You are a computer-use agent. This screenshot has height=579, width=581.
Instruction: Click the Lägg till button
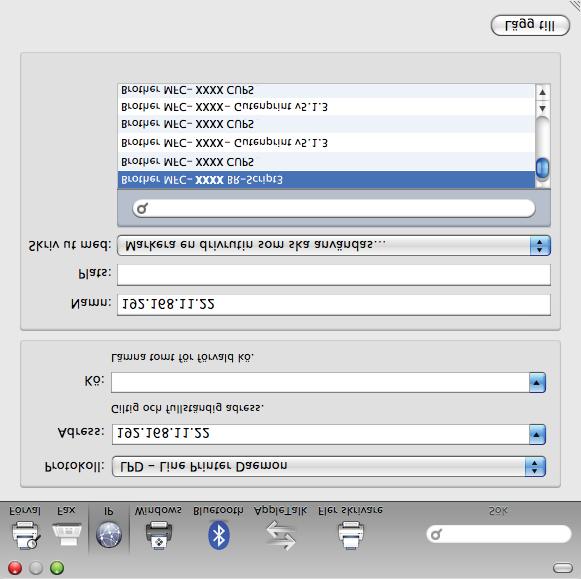tap(530, 26)
